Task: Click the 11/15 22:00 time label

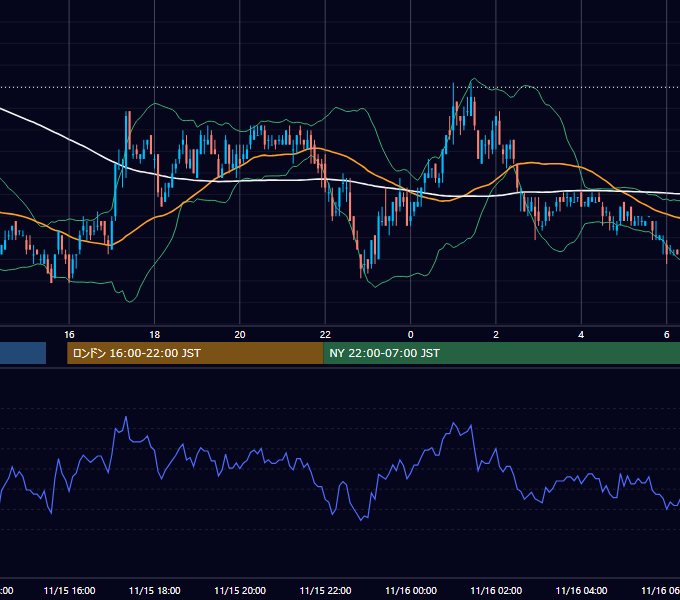Action: click(325, 590)
